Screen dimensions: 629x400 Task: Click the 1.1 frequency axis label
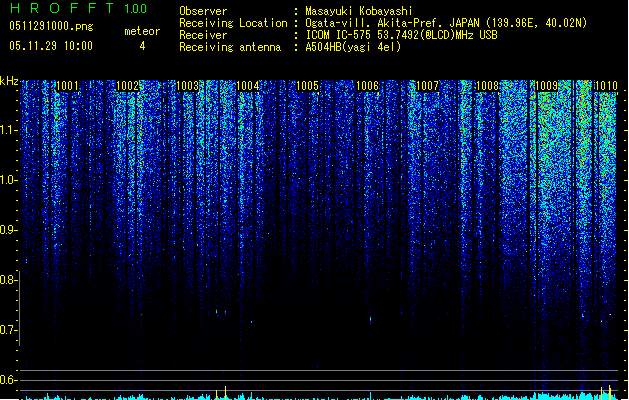coord(8,130)
